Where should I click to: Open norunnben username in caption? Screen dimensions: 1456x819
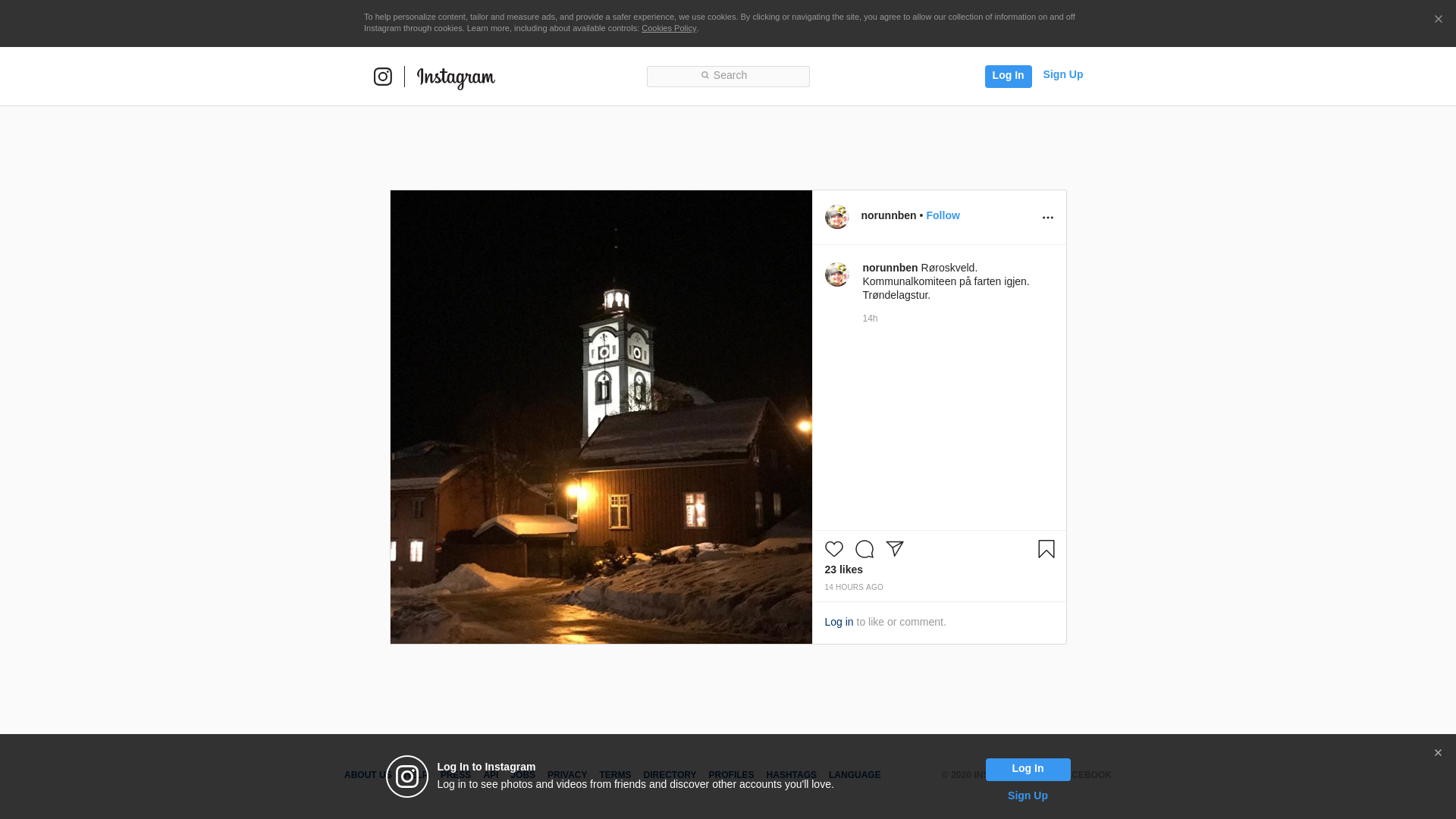pyautogui.click(x=890, y=268)
